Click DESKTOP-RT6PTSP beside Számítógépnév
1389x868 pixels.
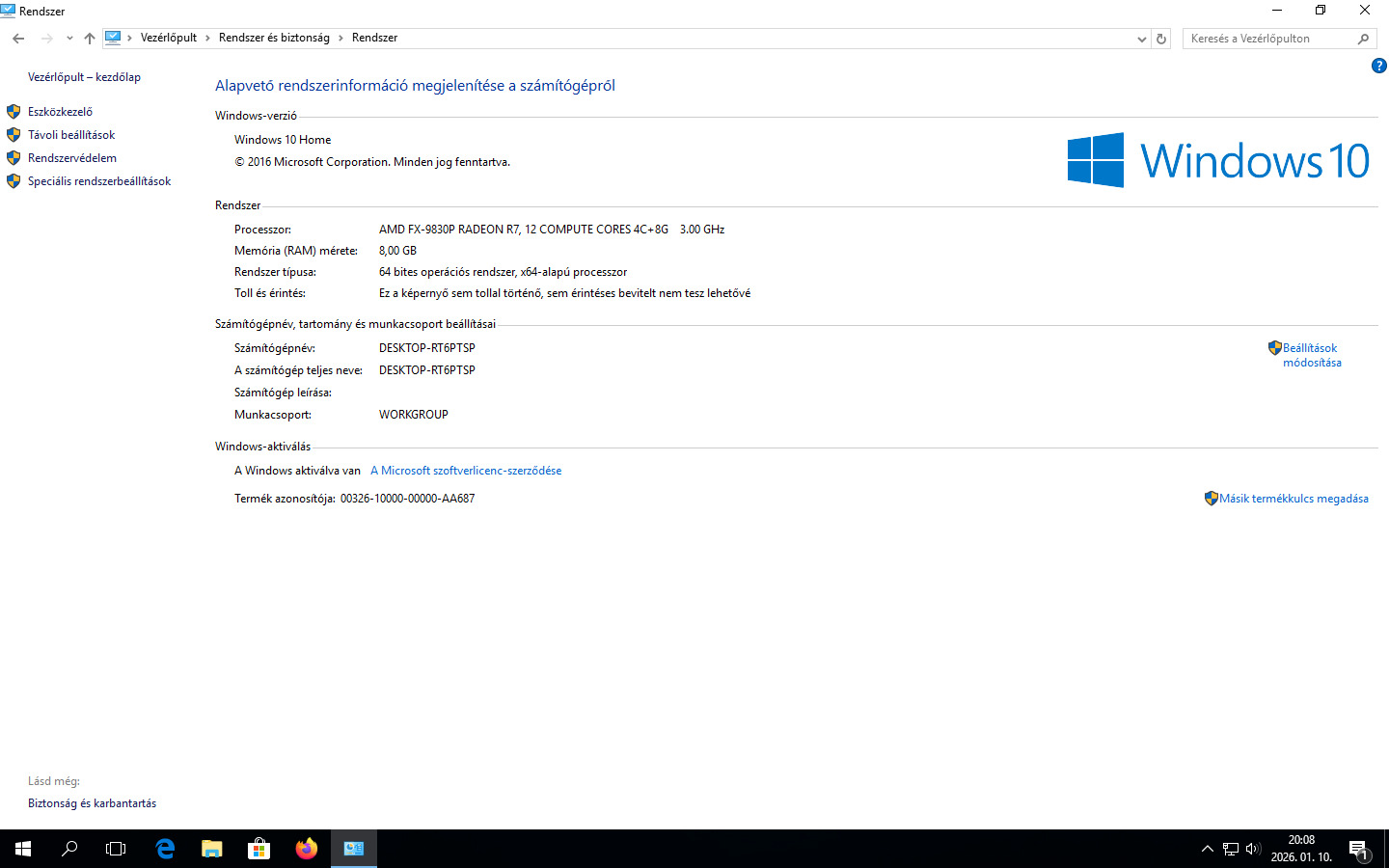[x=427, y=348]
